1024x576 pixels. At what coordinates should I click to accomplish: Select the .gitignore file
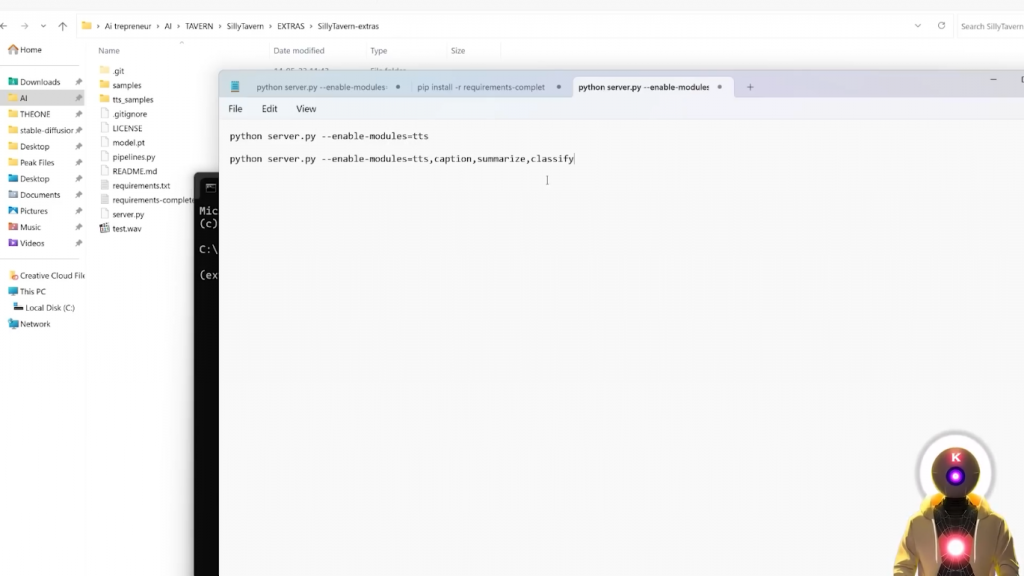(123, 114)
